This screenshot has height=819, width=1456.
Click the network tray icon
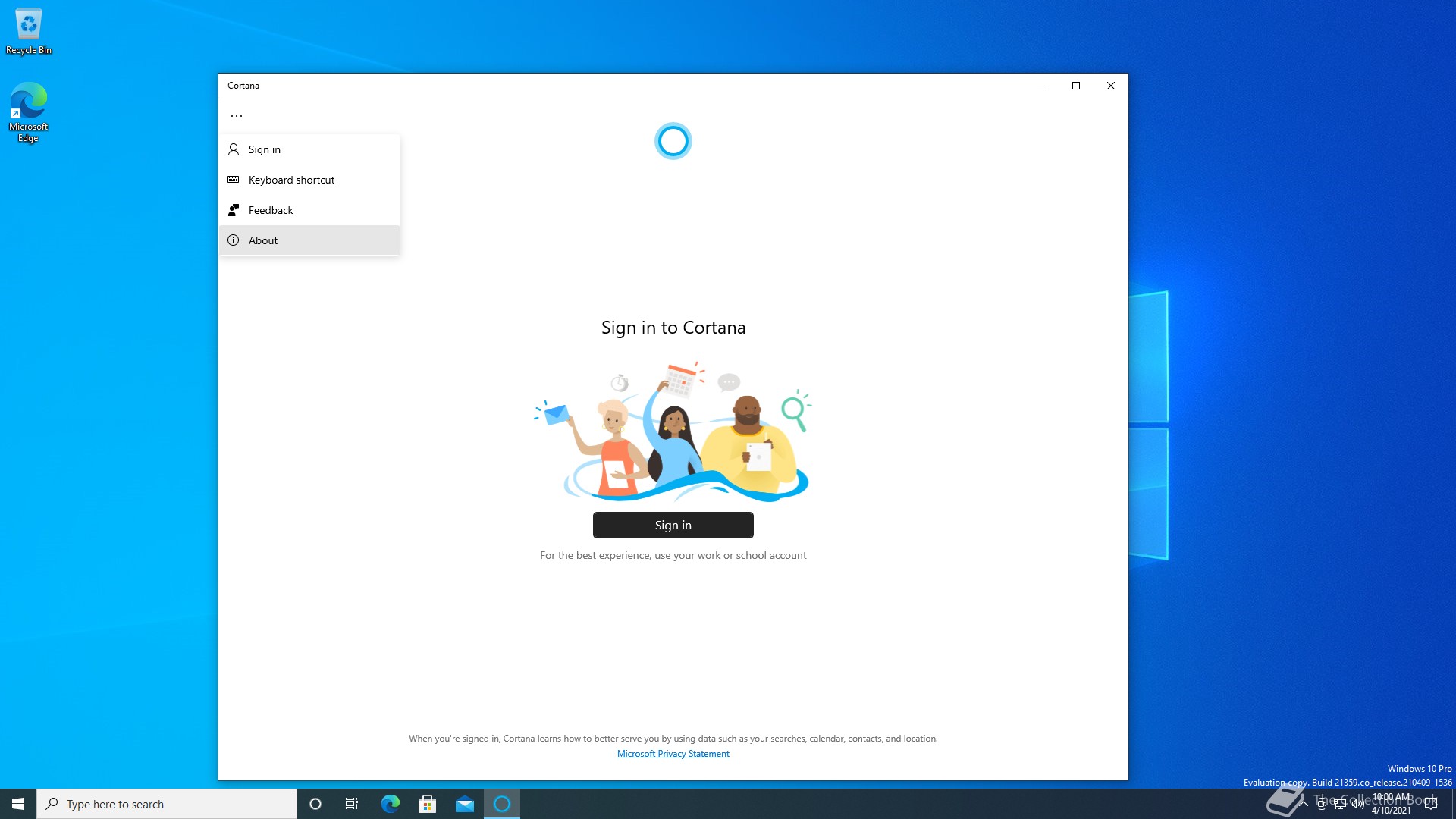(x=1340, y=804)
